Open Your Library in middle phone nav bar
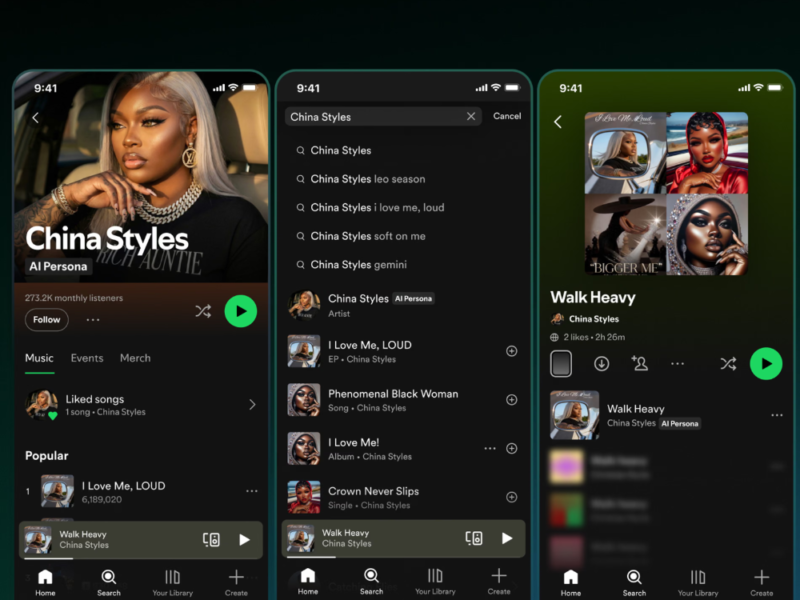 435,581
